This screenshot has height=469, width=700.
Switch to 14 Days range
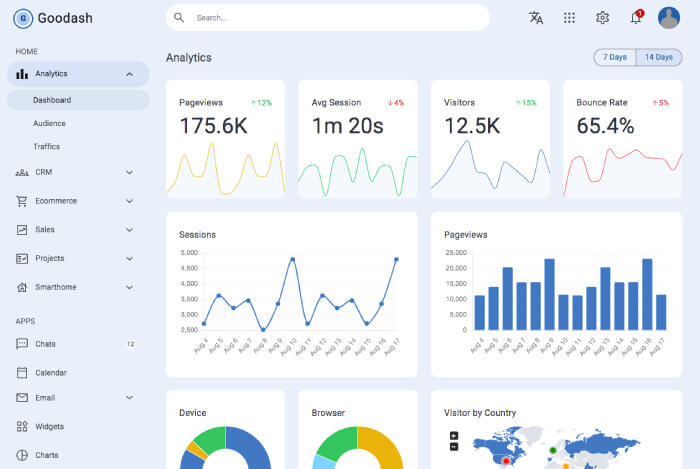click(658, 57)
